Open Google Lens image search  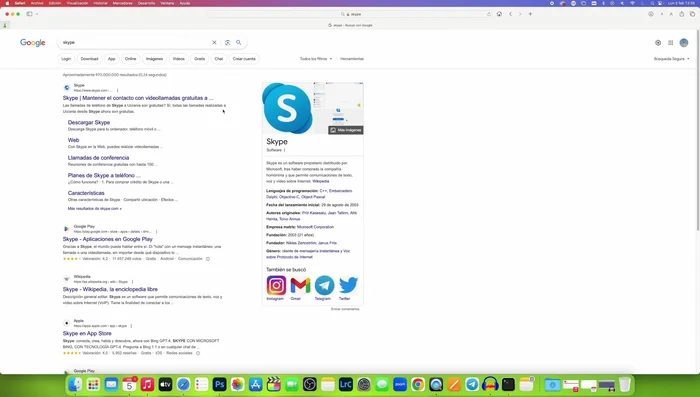click(x=228, y=42)
